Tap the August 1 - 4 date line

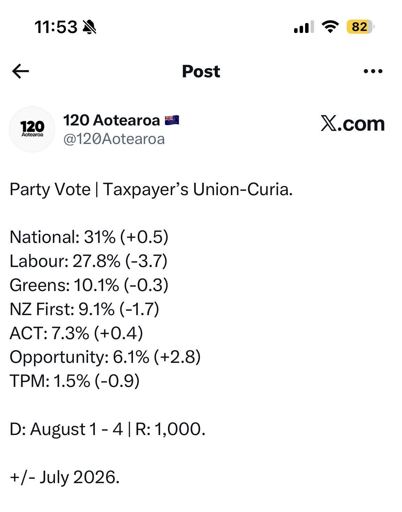[107, 429]
